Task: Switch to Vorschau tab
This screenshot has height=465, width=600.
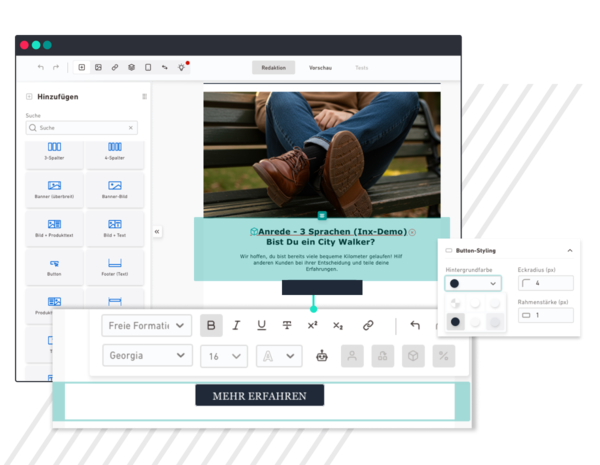Action: (x=320, y=68)
